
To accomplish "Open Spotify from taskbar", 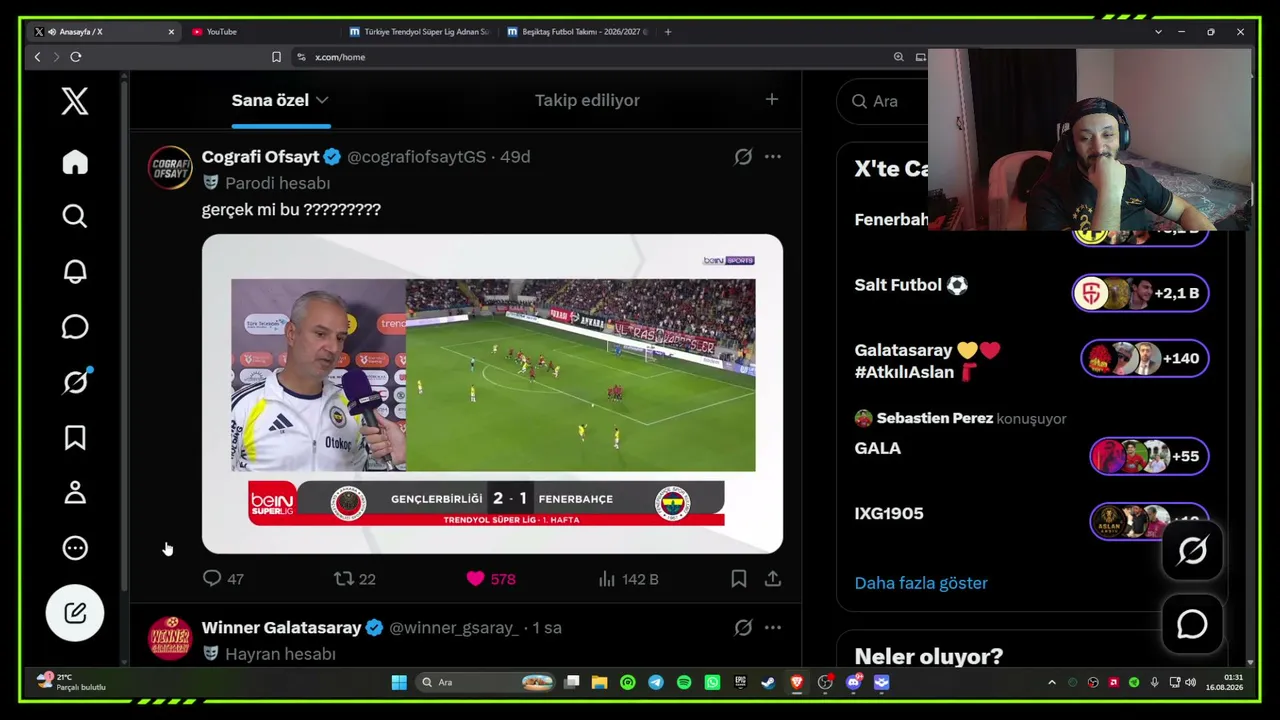I will (684, 682).
